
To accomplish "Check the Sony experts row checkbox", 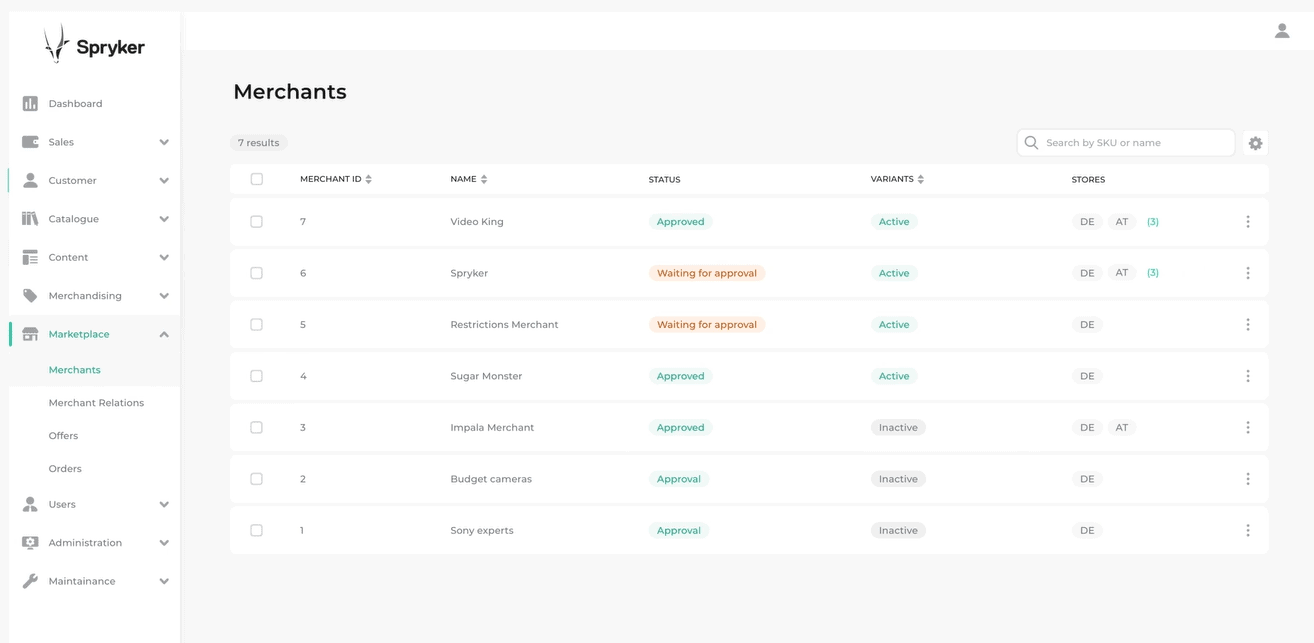I will [x=257, y=530].
